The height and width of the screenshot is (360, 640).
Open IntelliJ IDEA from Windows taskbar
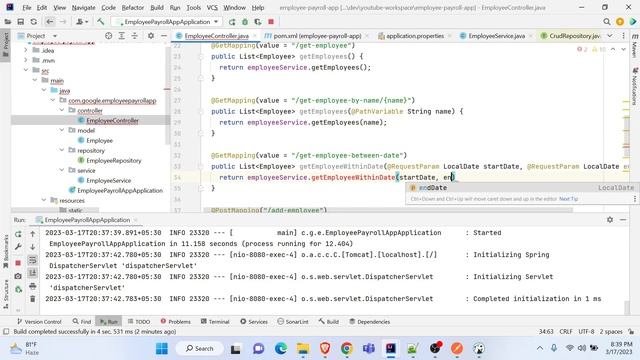point(391,348)
